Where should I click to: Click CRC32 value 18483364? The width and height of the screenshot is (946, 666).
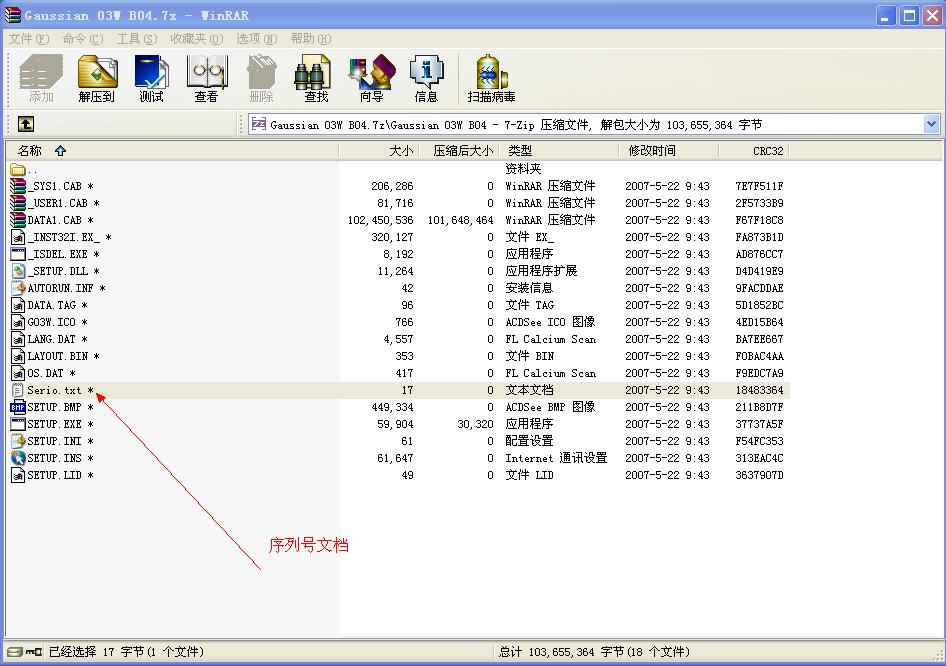tap(759, 390)
